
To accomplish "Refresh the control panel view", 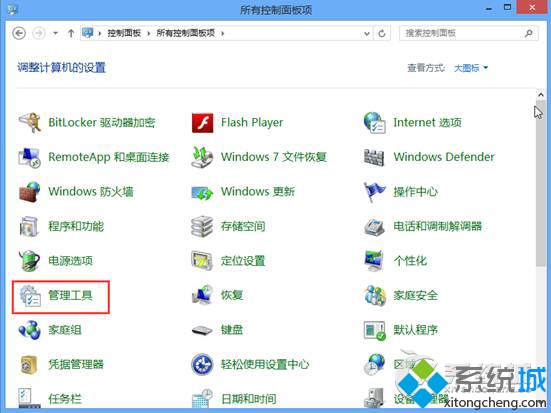I will point(382,33).
